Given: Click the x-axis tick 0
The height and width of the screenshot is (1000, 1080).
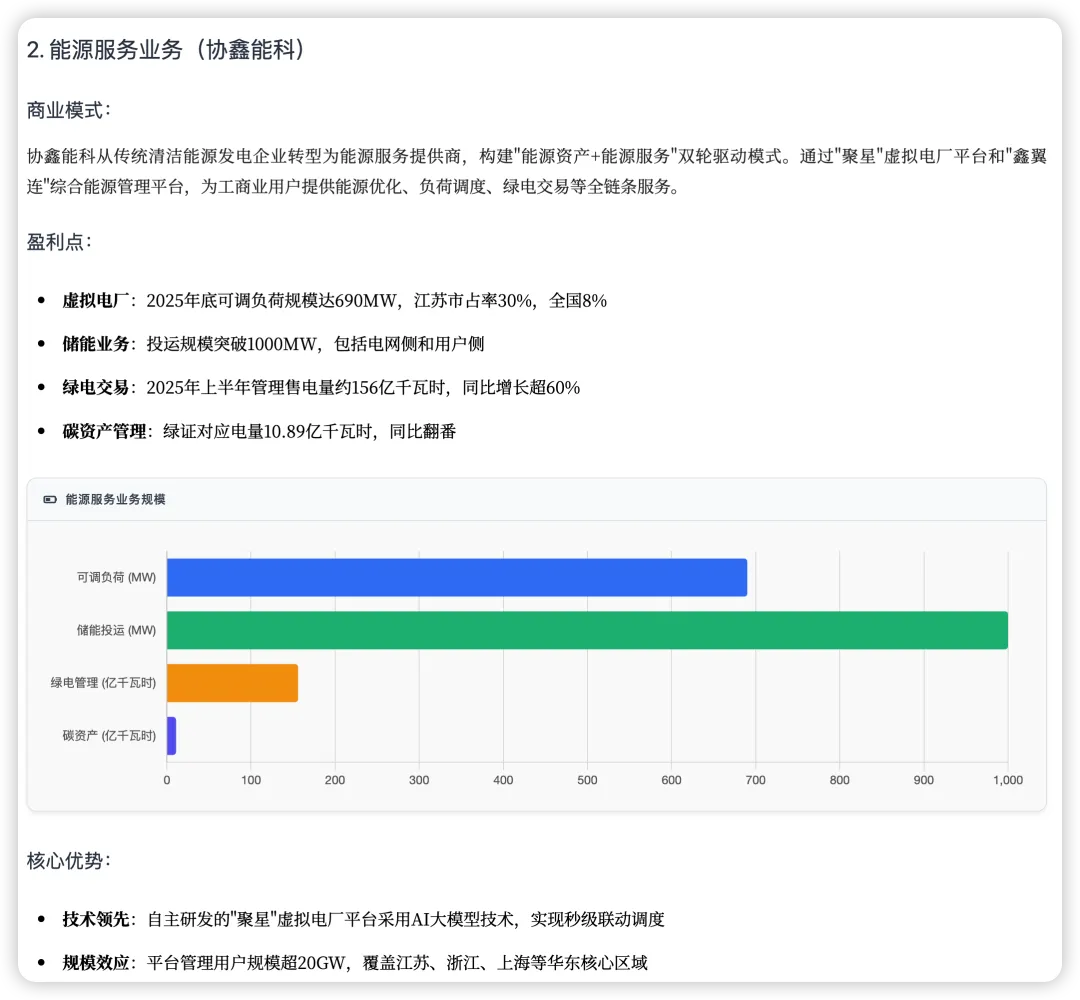Looking at the screenshot, I should click(x=167, y=780).
